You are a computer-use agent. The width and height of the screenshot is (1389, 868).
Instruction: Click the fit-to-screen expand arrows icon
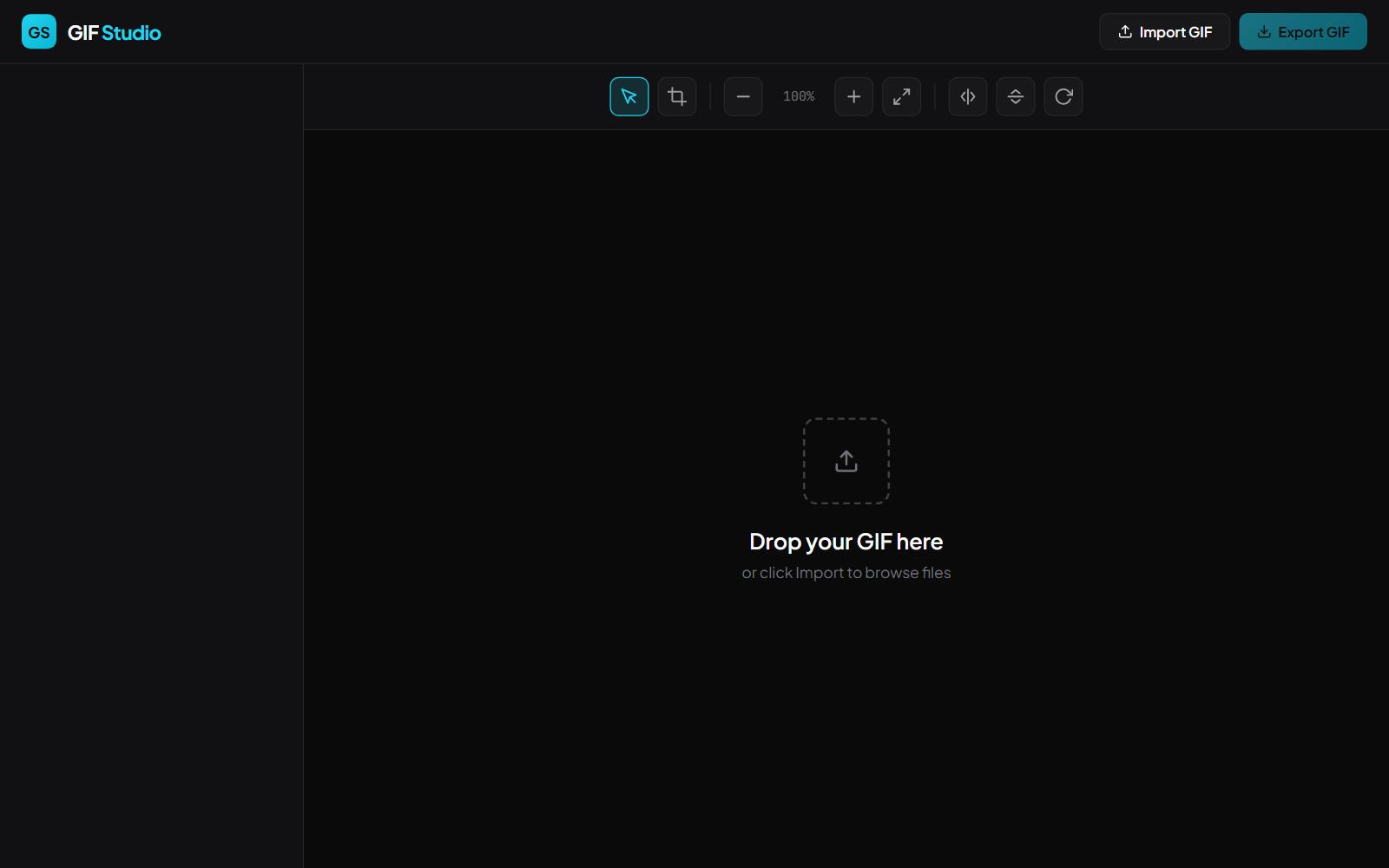pos(901,96)
